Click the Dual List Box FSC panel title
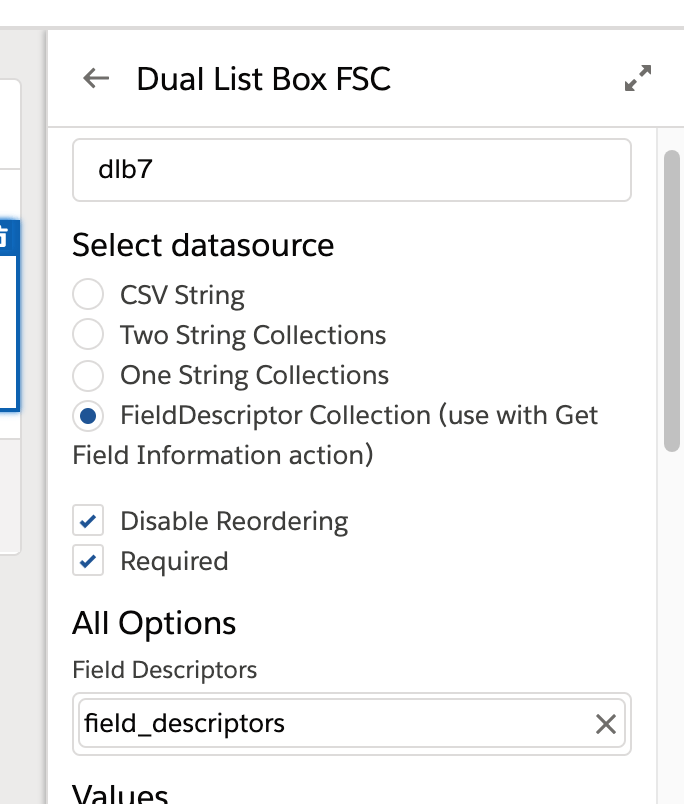The image size is (684, 804). pyautogui.click(x=263, y=78)
